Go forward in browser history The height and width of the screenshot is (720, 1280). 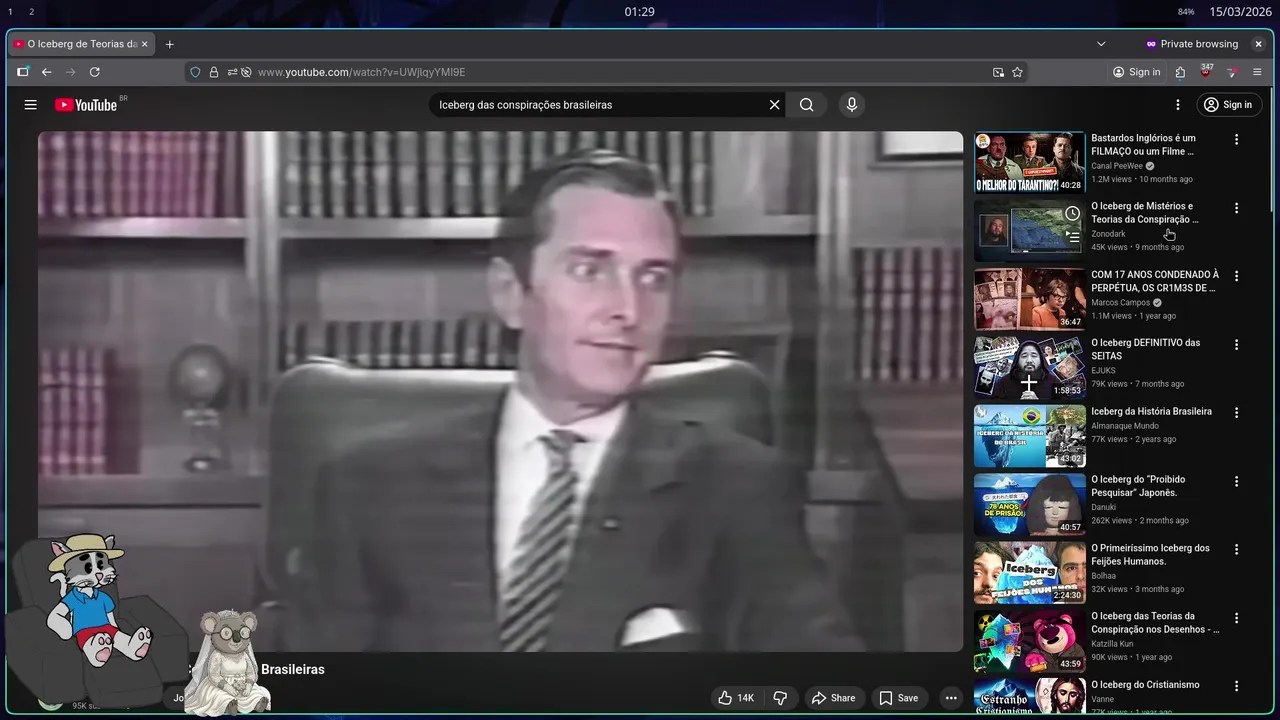coord(70,72)
